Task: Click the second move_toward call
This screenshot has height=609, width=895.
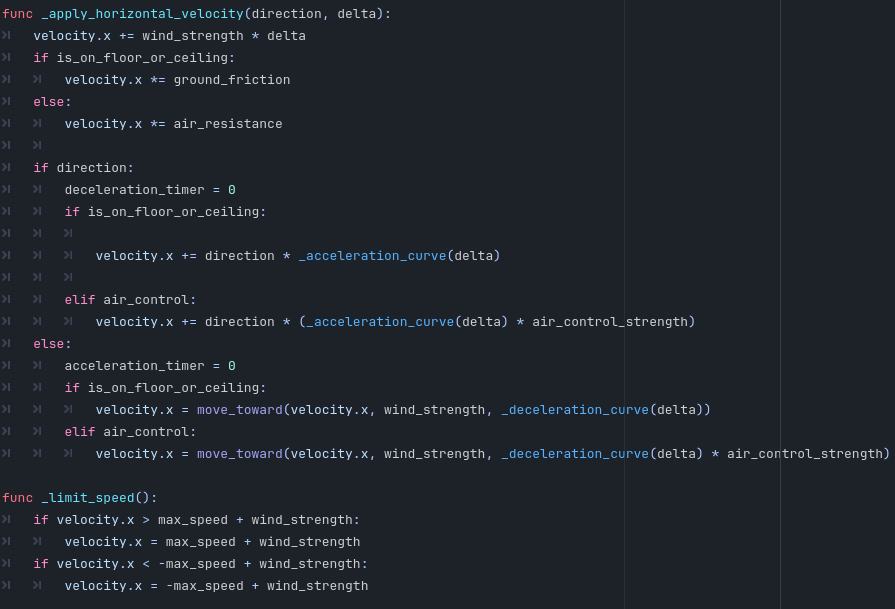Action: [240, 454]
